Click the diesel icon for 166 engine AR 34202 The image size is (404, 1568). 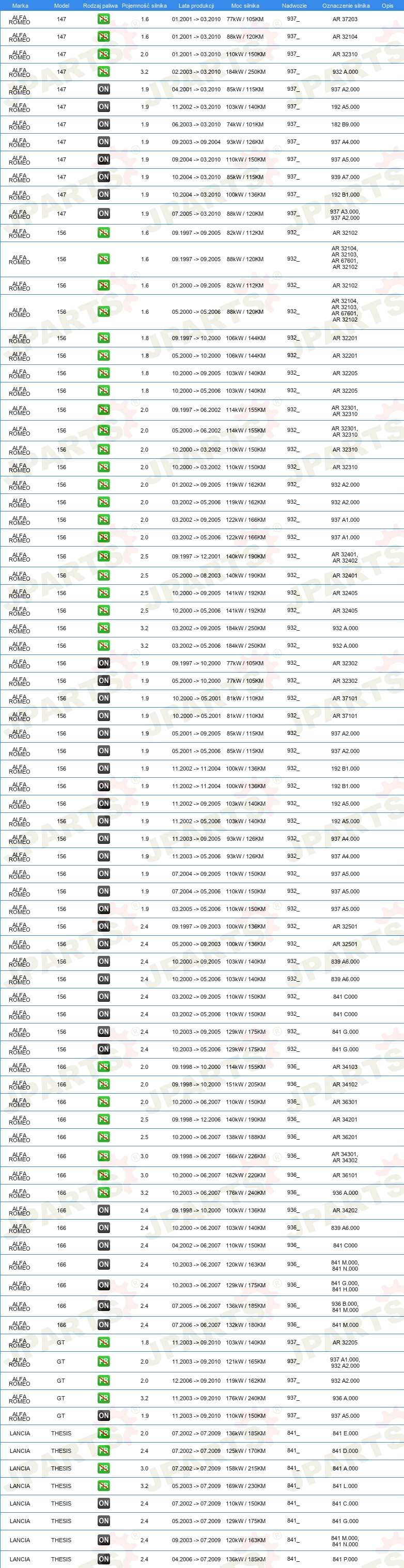[x=104, y=1211]
